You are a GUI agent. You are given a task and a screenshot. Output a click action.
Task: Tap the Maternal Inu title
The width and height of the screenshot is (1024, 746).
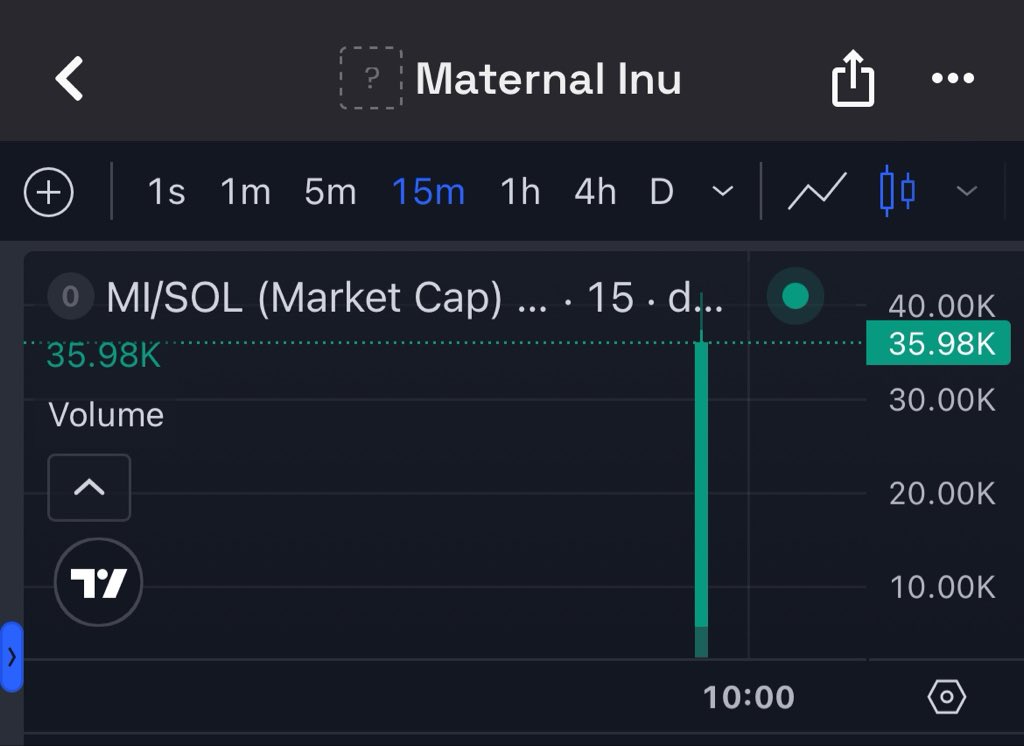point(549,79)
